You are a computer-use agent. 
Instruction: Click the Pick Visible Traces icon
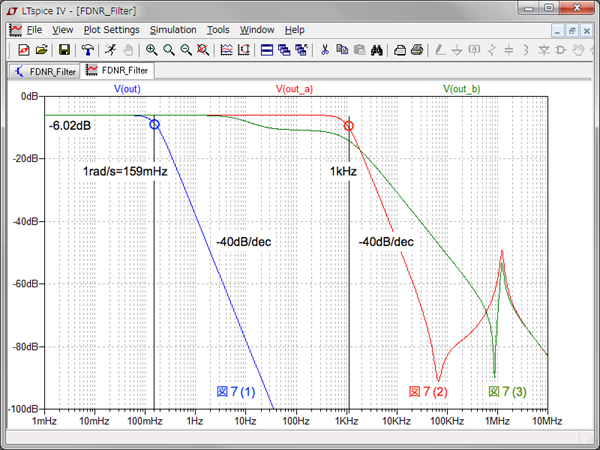(x=226, y=49)
